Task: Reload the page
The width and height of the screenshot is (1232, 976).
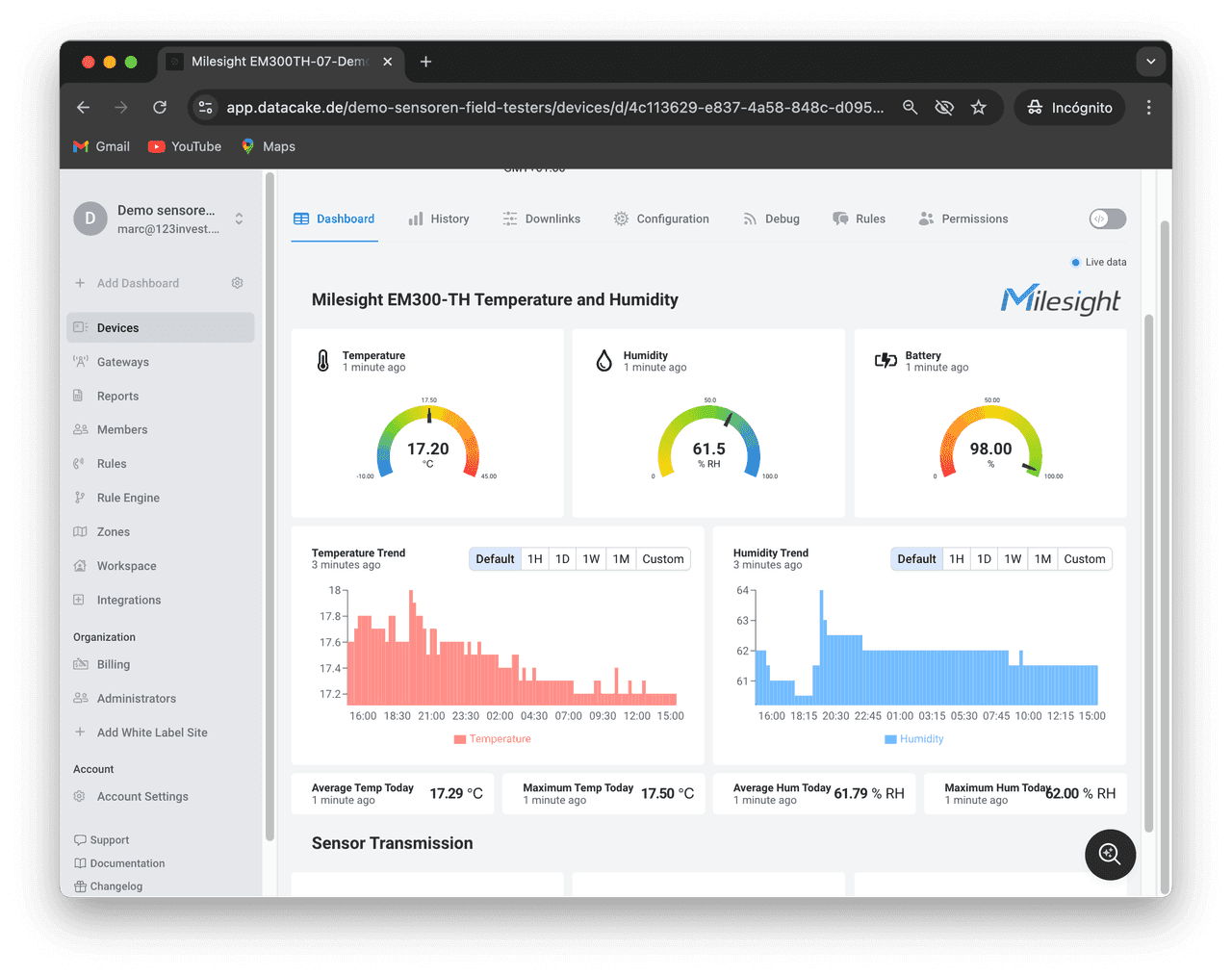Action: point(160,108)
